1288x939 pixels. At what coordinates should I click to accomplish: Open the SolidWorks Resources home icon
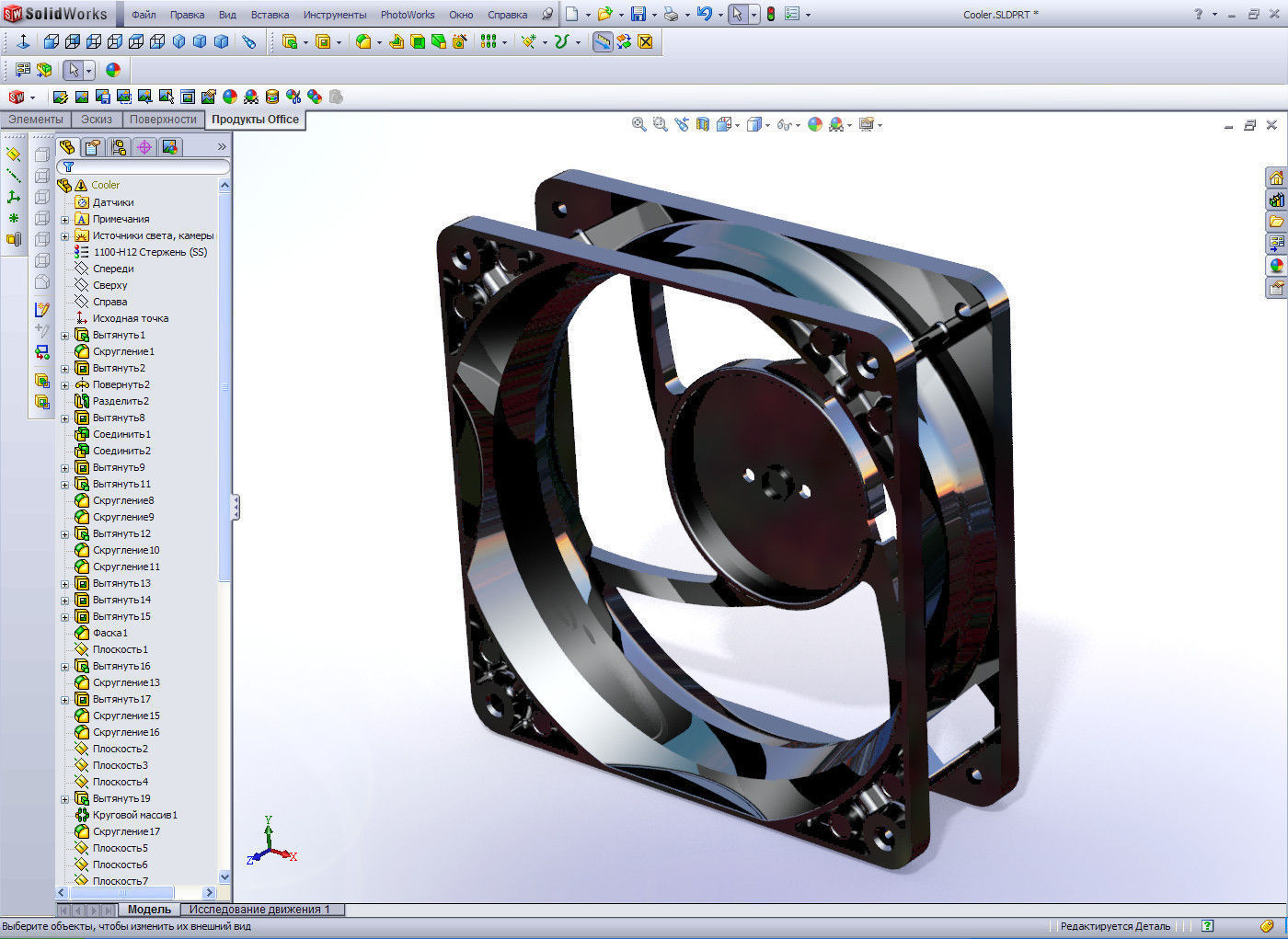[x=1276, y=177]
